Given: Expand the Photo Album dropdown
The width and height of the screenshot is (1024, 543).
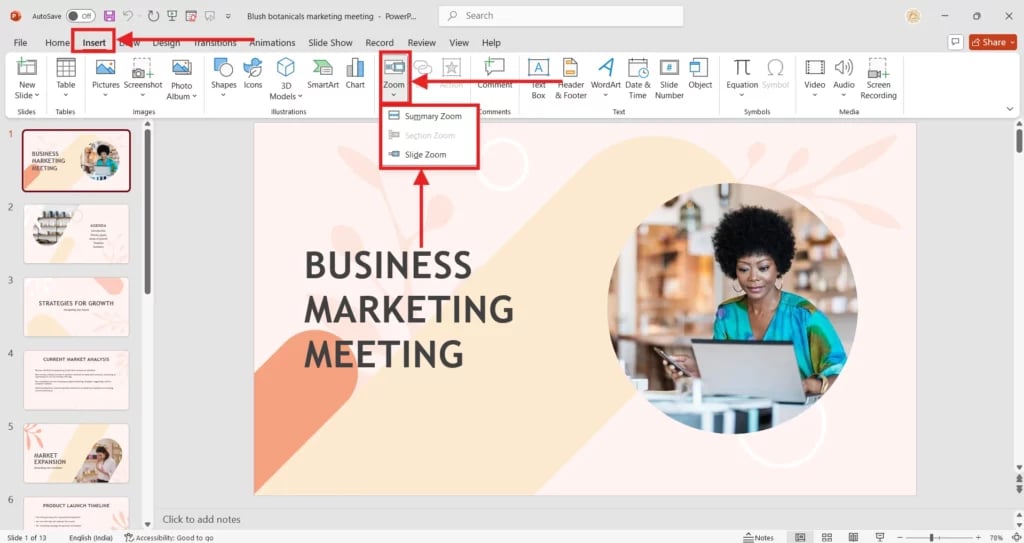Looking at the screenshot, I should [181, 96].
